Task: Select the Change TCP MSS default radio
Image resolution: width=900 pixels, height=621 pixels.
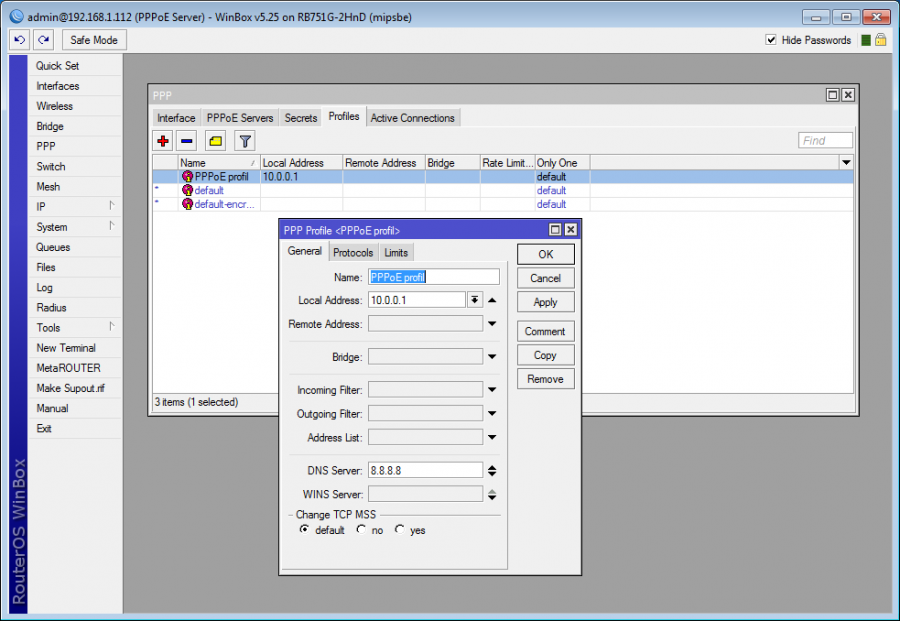Action: point(304,530)
